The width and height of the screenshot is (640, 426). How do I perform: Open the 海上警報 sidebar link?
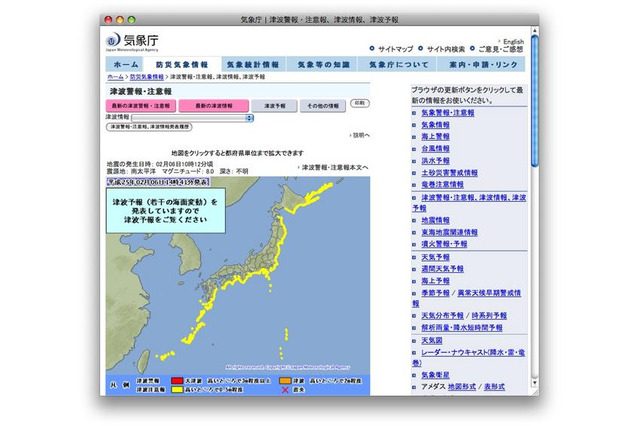point(435,137)
